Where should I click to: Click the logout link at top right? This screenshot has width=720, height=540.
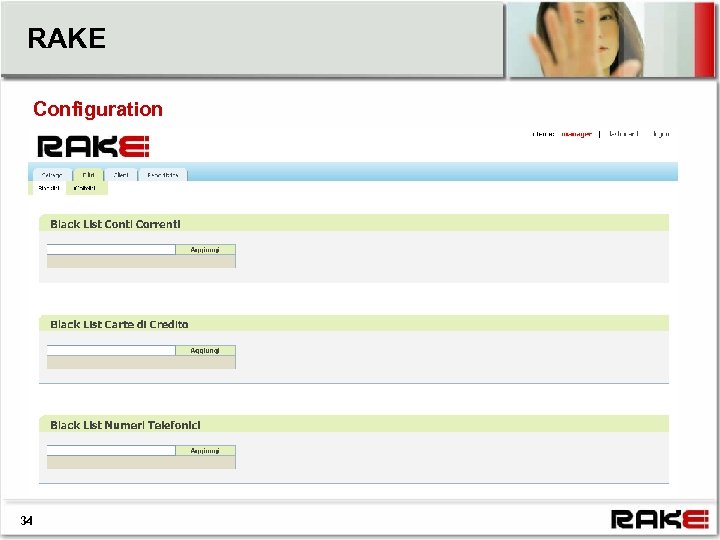(661, 134)
